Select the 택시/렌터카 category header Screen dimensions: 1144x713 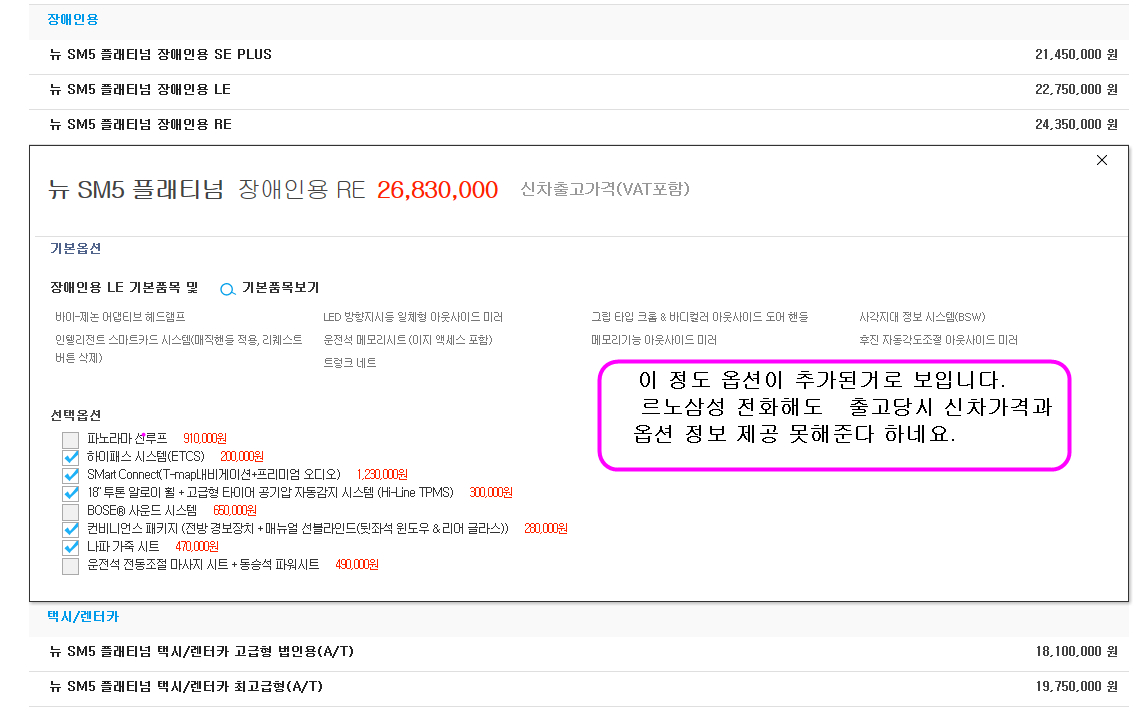pyautogui.click(x=83, y=617)
